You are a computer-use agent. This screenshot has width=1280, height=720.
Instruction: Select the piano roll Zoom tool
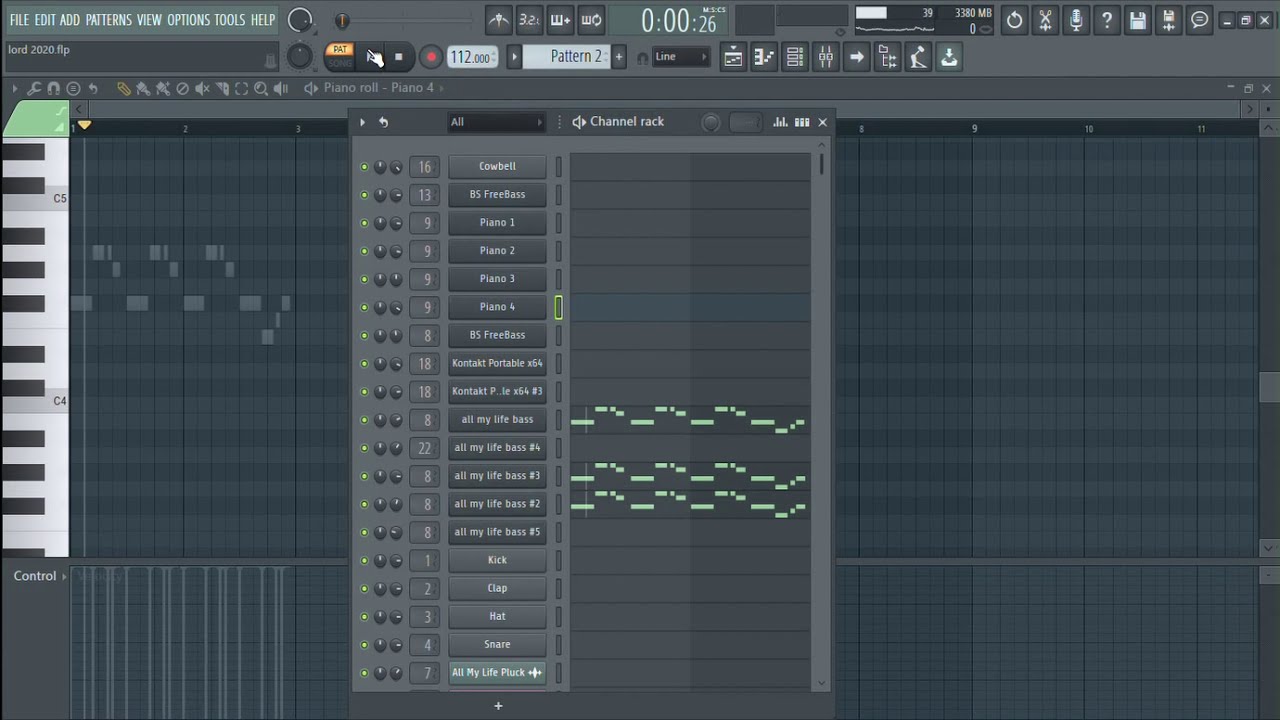(x=261, y=89)
